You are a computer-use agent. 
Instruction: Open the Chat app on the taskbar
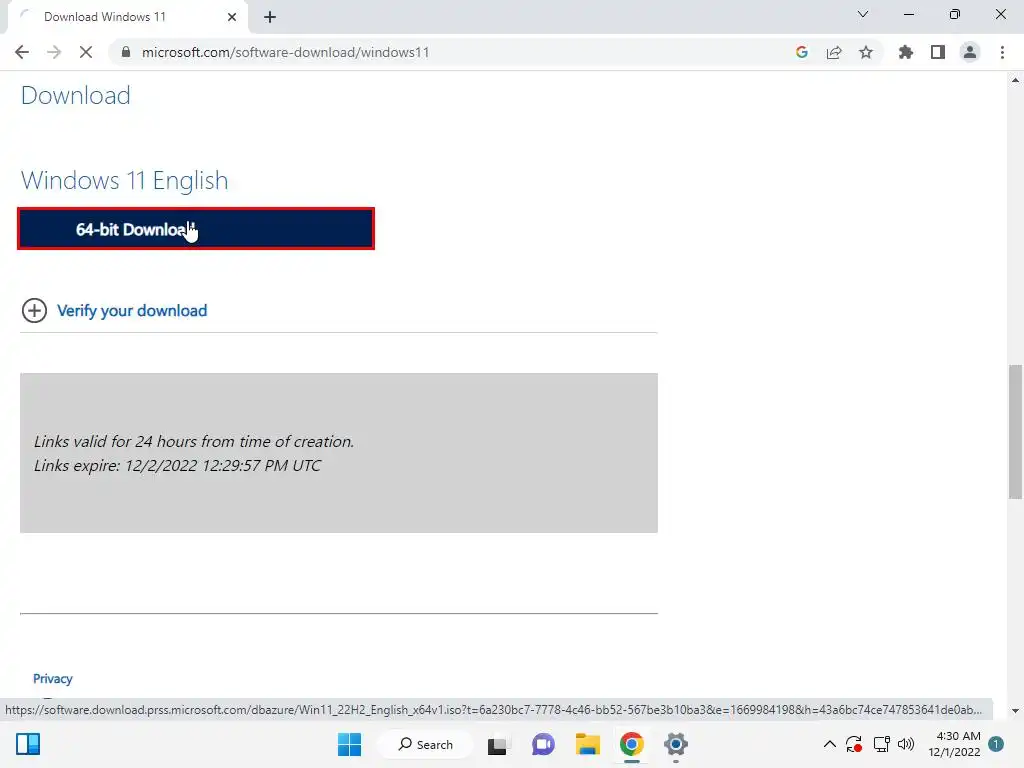coord(543,744)
